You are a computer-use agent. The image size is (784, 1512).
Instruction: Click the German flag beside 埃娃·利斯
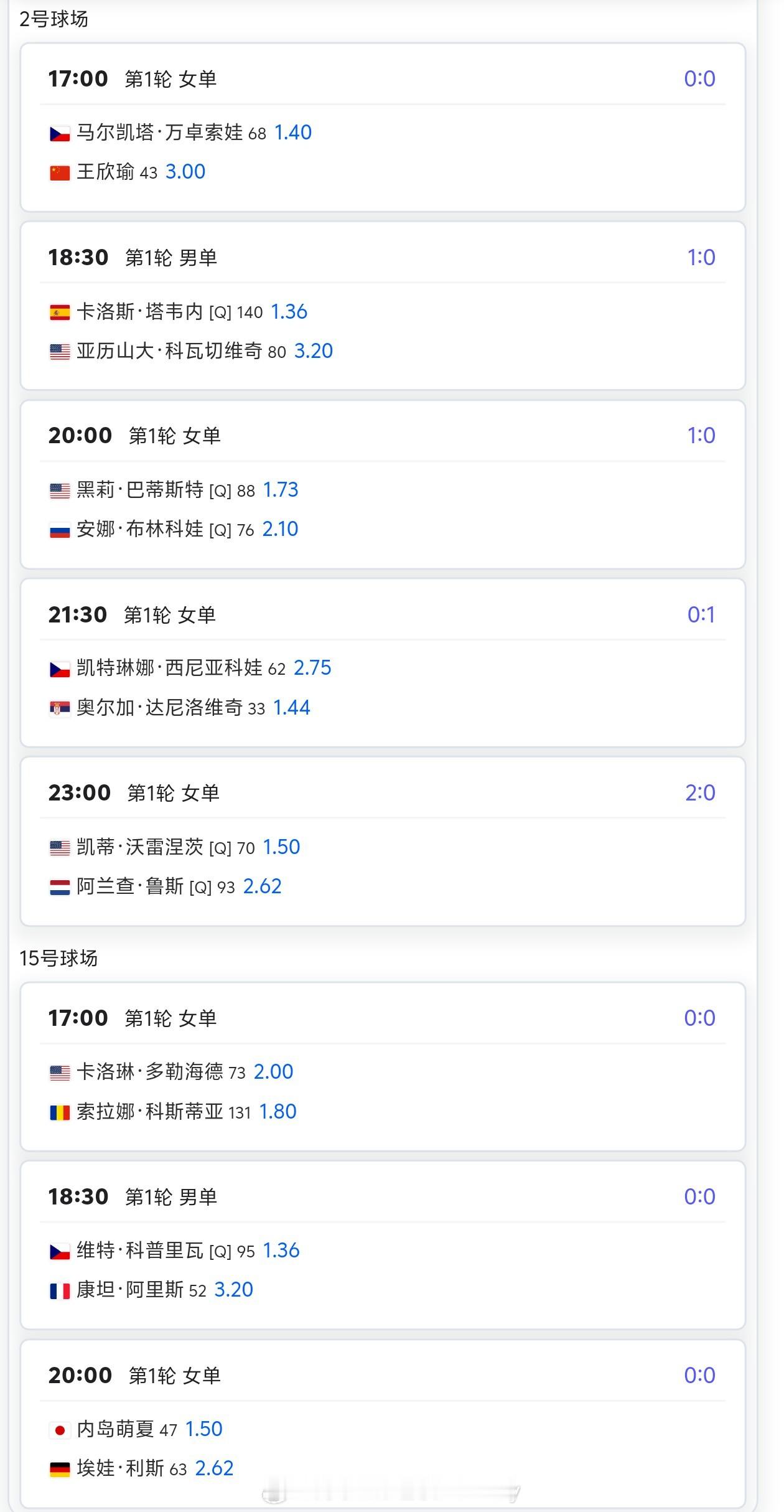pos(60,1469)
